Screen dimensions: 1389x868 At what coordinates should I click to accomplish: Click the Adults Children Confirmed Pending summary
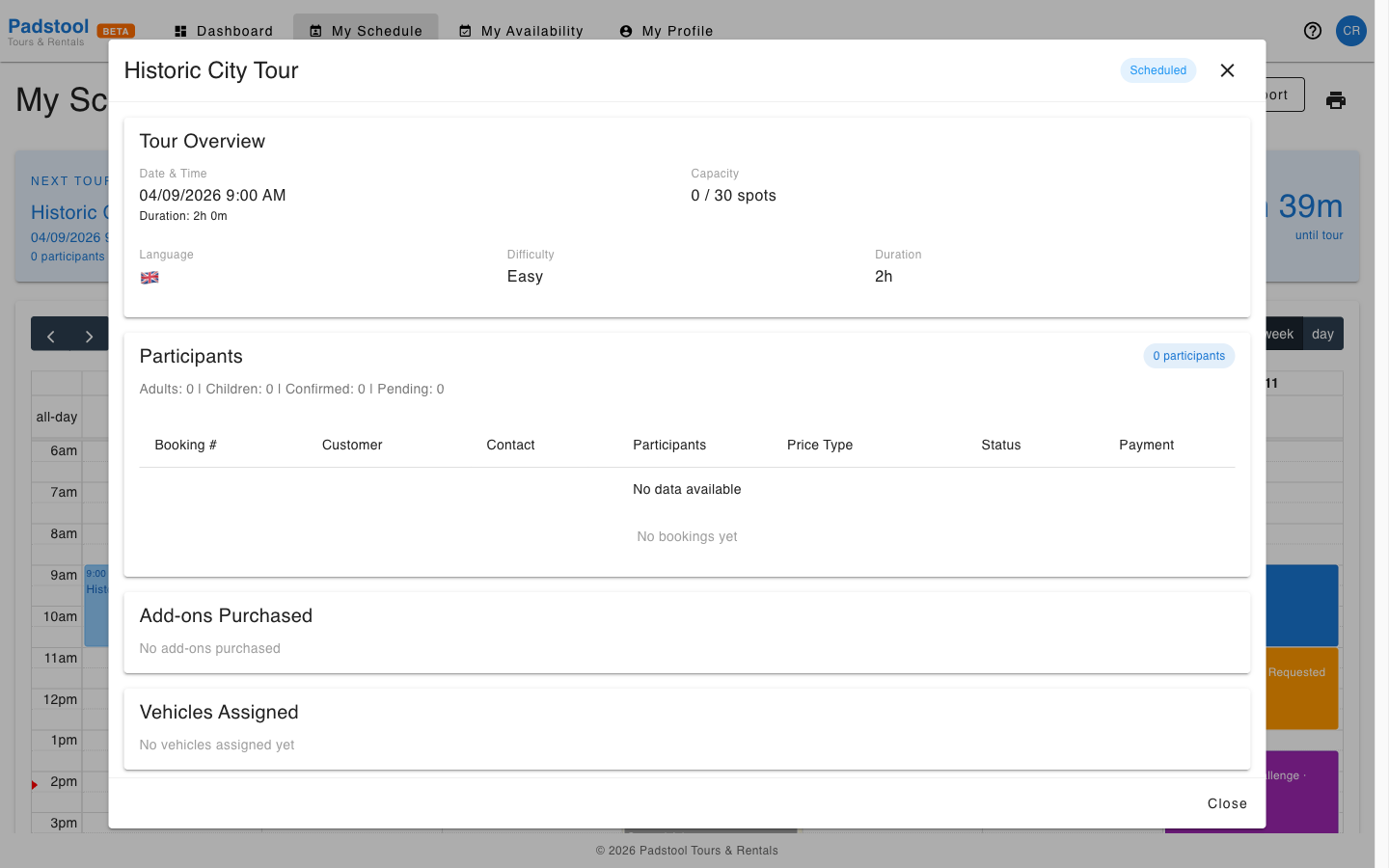(291, 389)
